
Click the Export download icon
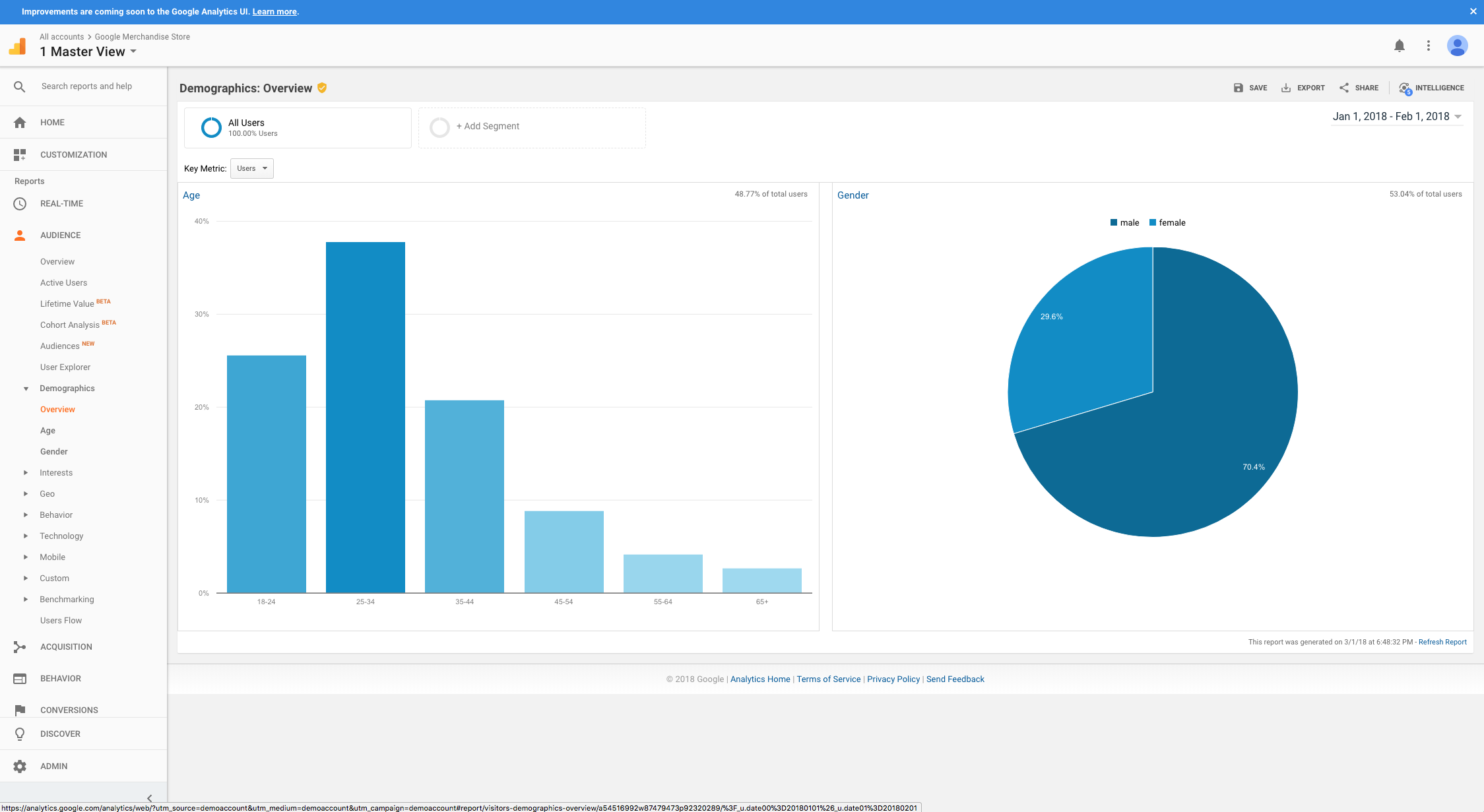pyautogui.click(x=1286, y=88)
